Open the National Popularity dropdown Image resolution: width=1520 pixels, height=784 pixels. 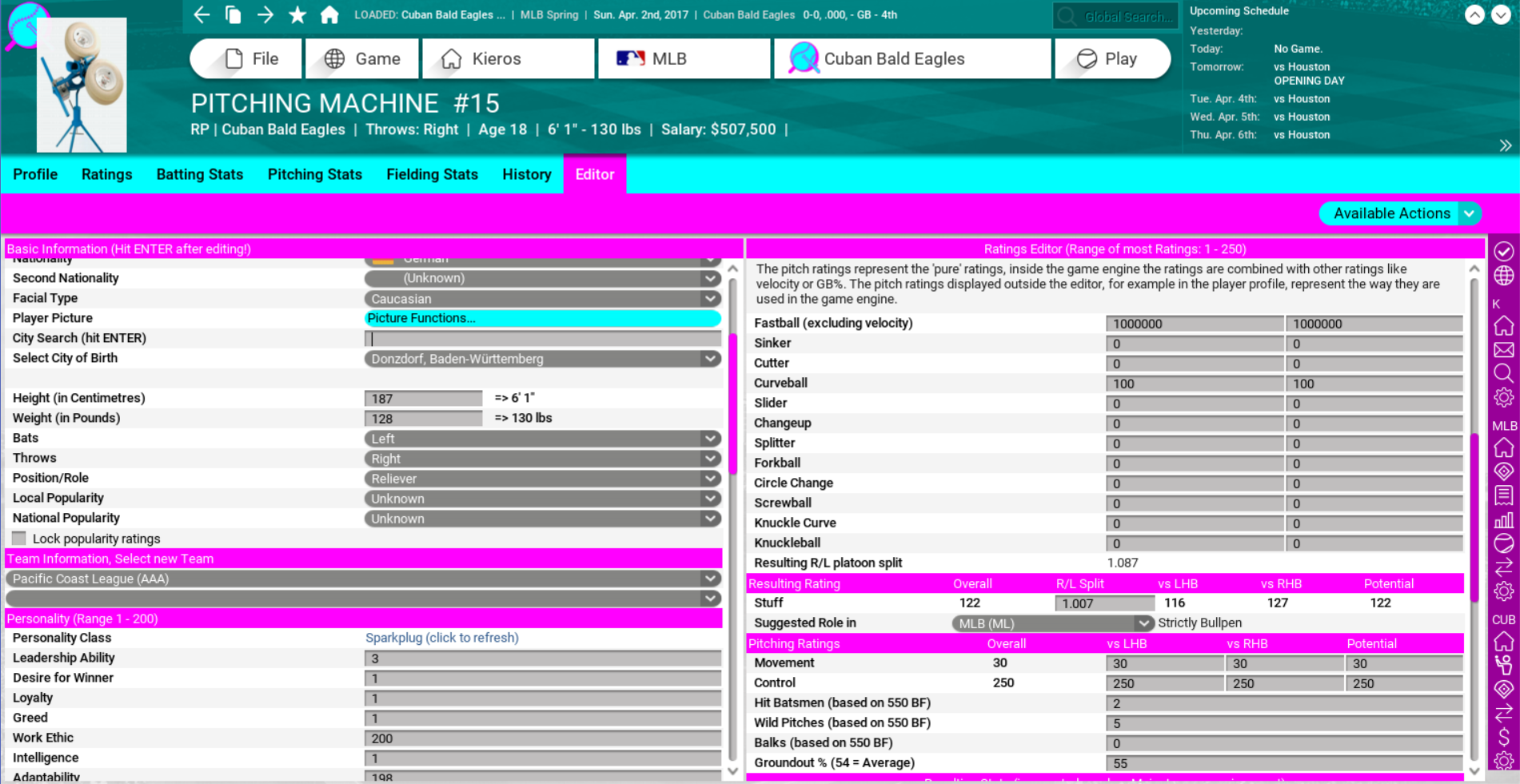pos(543,519)
